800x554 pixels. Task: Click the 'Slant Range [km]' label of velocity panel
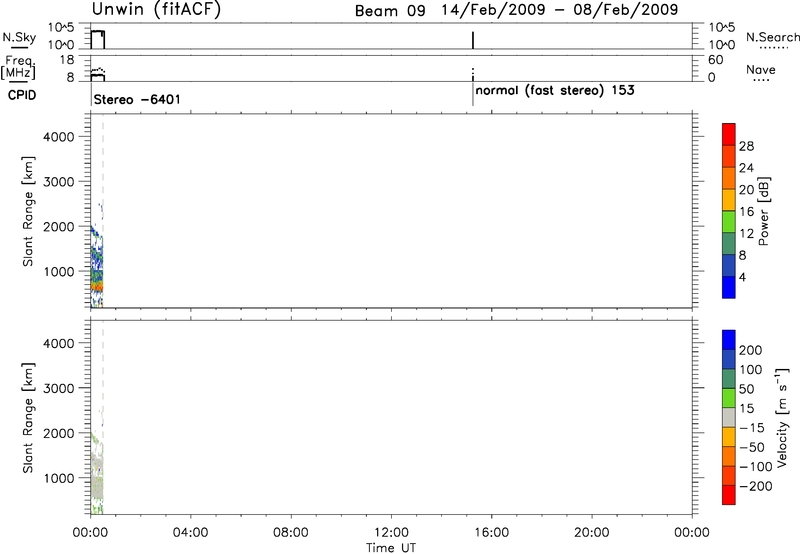pyautogui.click(x=28, y=418)
